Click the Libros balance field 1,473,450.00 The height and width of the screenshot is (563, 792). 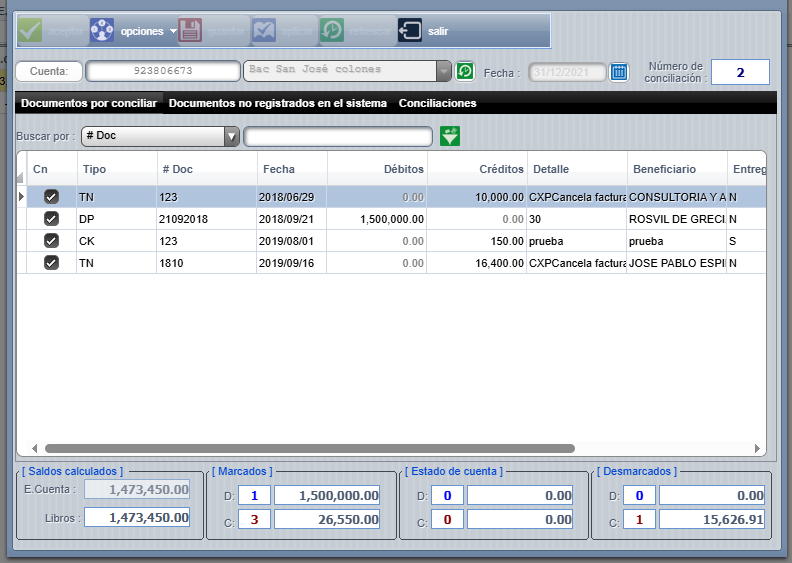coord(137,518)
